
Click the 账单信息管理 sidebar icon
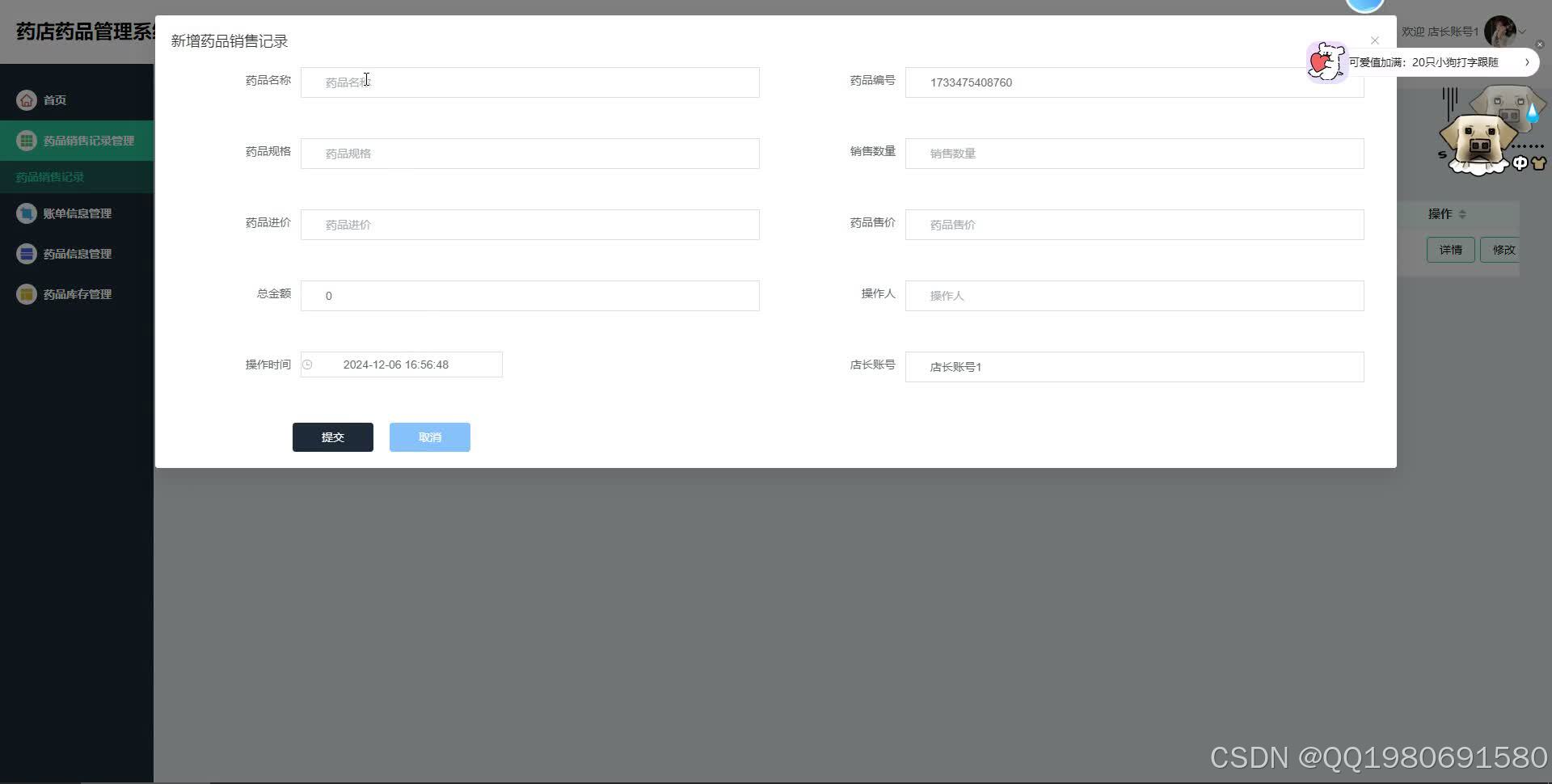(x=27, y=213)
